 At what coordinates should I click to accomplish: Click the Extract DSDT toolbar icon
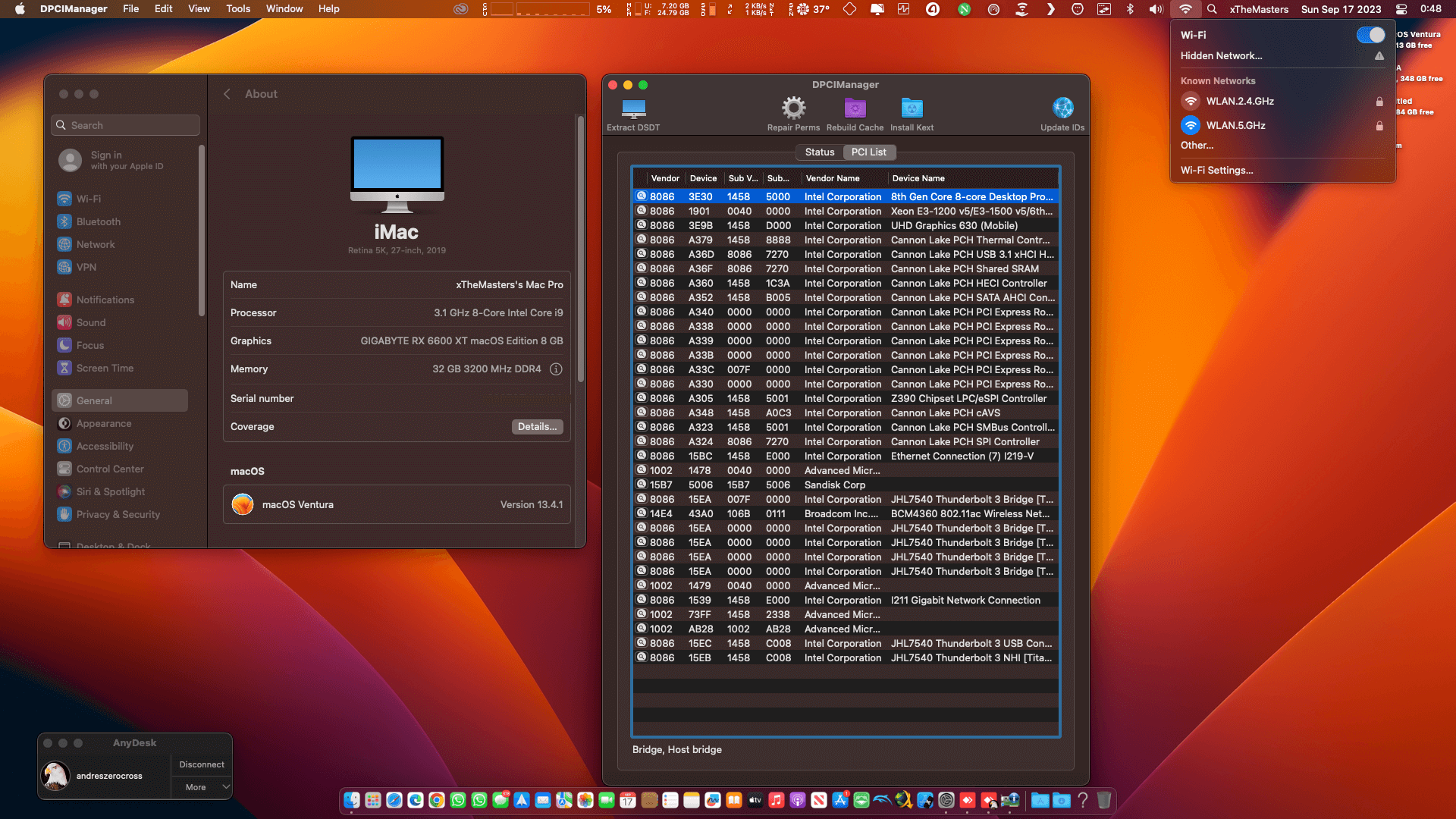(x=633, y=108)
